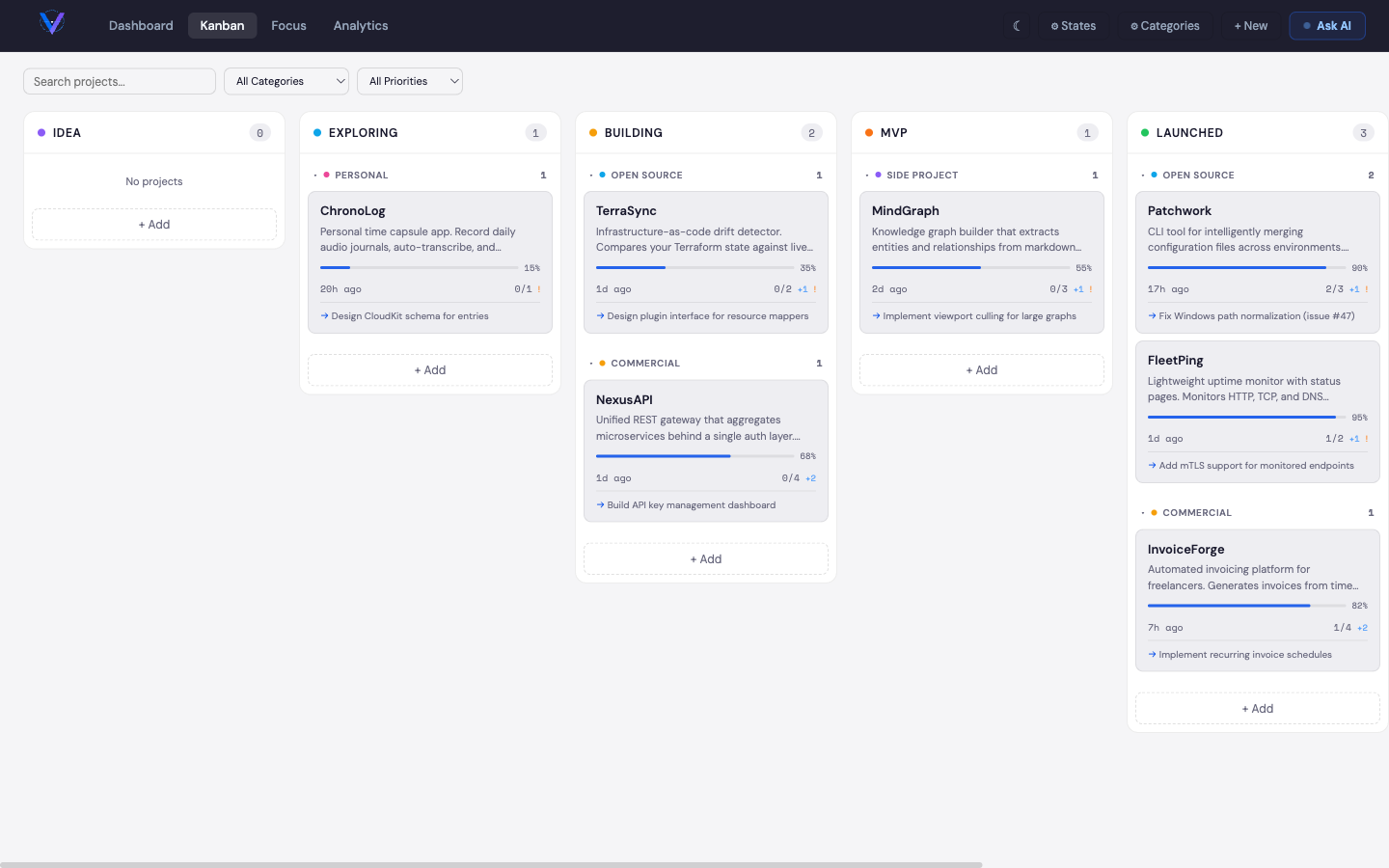Image resolution: width=1389 pixels, height=868 pixels.
Task: Click the green status dot beside LAUNCHED
Action: (1144, 132)
